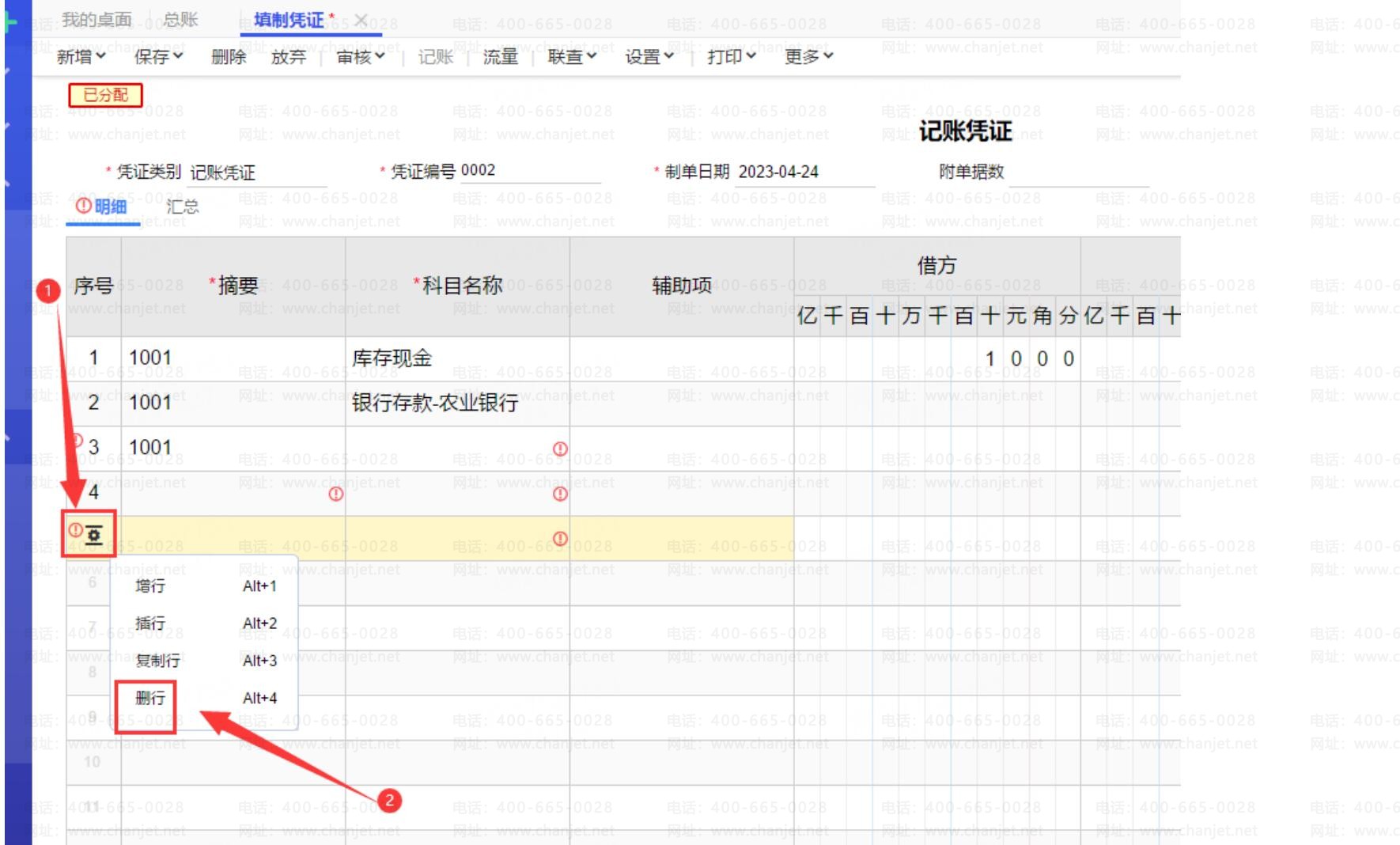Click the warning icon in the highlighted row's 科目名称 cell
Image resolution: width=1400 pixels, height=845 pixels.
(560, 539)
